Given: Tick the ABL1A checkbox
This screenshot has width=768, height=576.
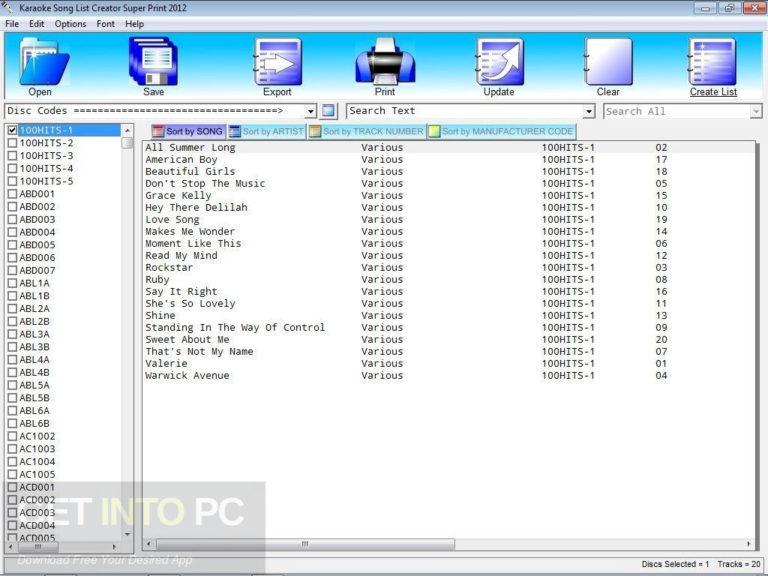Looking at the screenshot, I should pyautogui.click(x=13, y=283).
